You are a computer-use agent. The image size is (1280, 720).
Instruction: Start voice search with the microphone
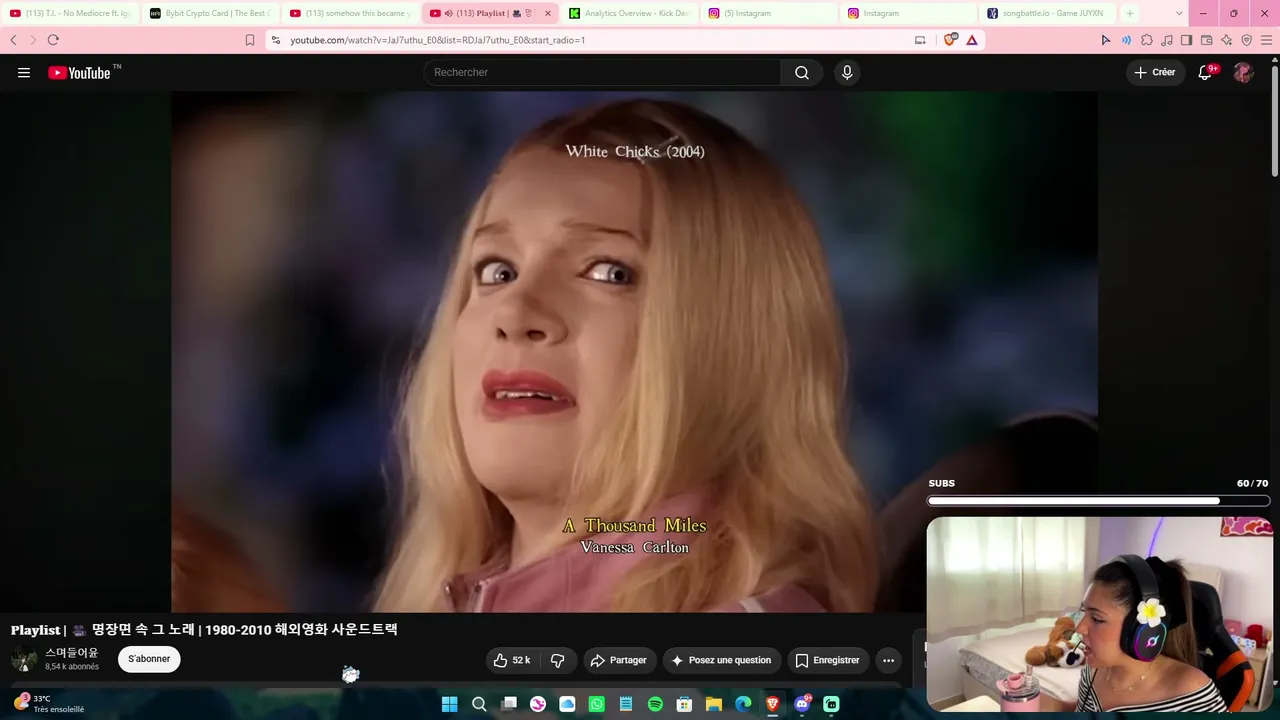coord(847,72)
